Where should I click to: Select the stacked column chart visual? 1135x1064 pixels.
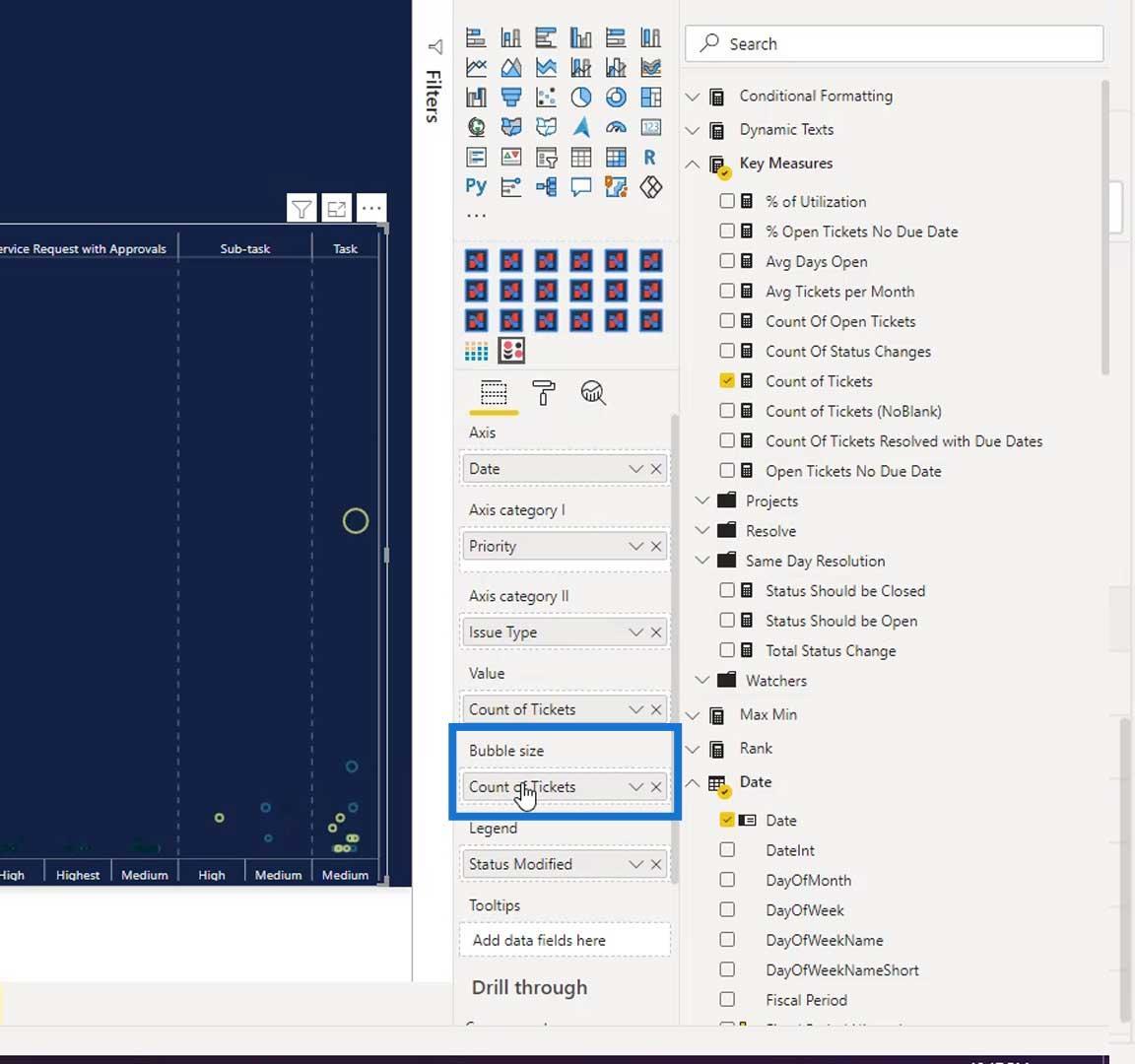click(x=511, y=37)
